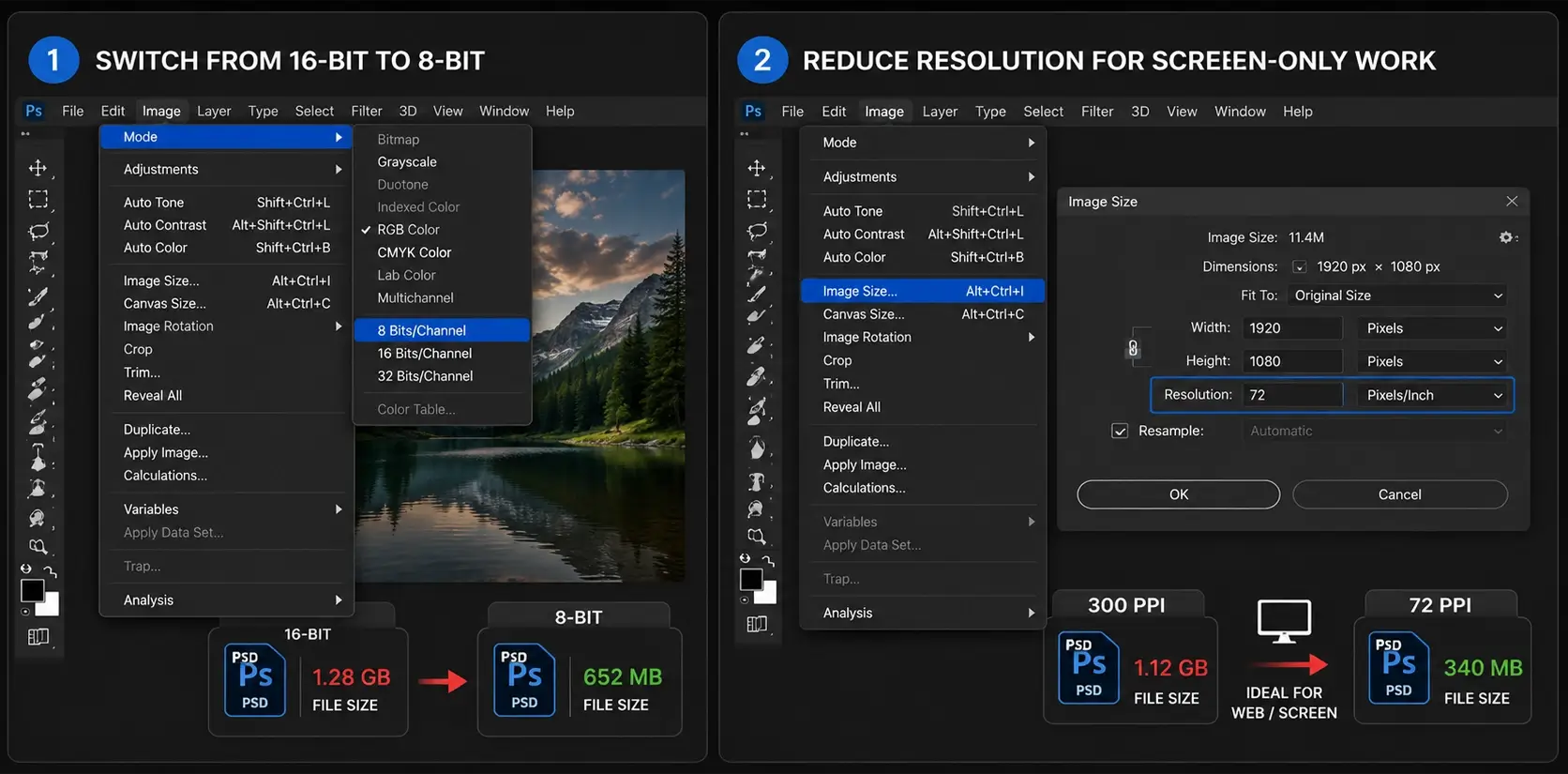Click Trim... in left Image menu
Viewport: 1568px width, 774px height.
226,372
